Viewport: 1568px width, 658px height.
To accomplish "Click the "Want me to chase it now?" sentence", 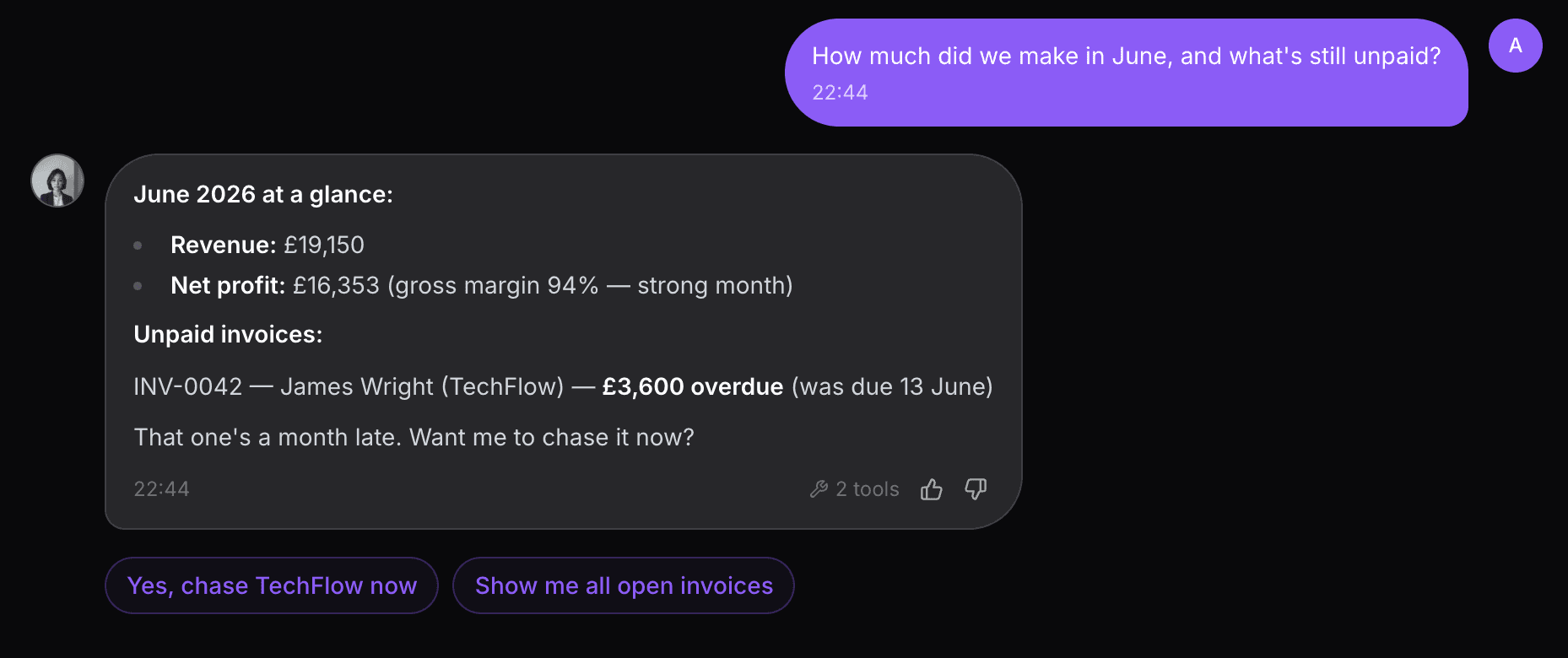I will point(552,438).
